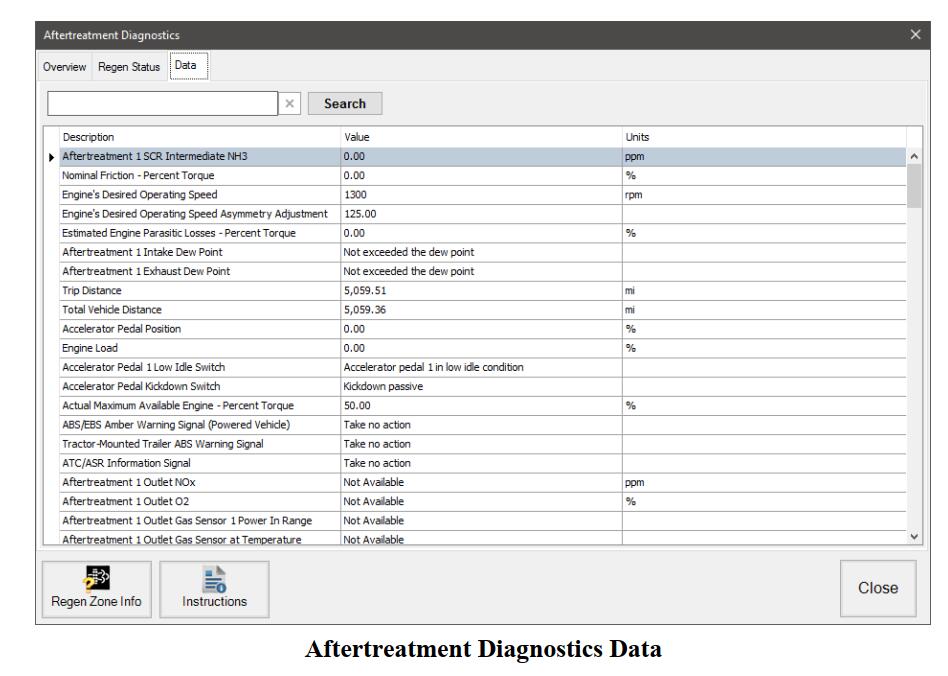948x676 pixels.
Task: Click the value 1300 cell
Action: coord(481,195)
